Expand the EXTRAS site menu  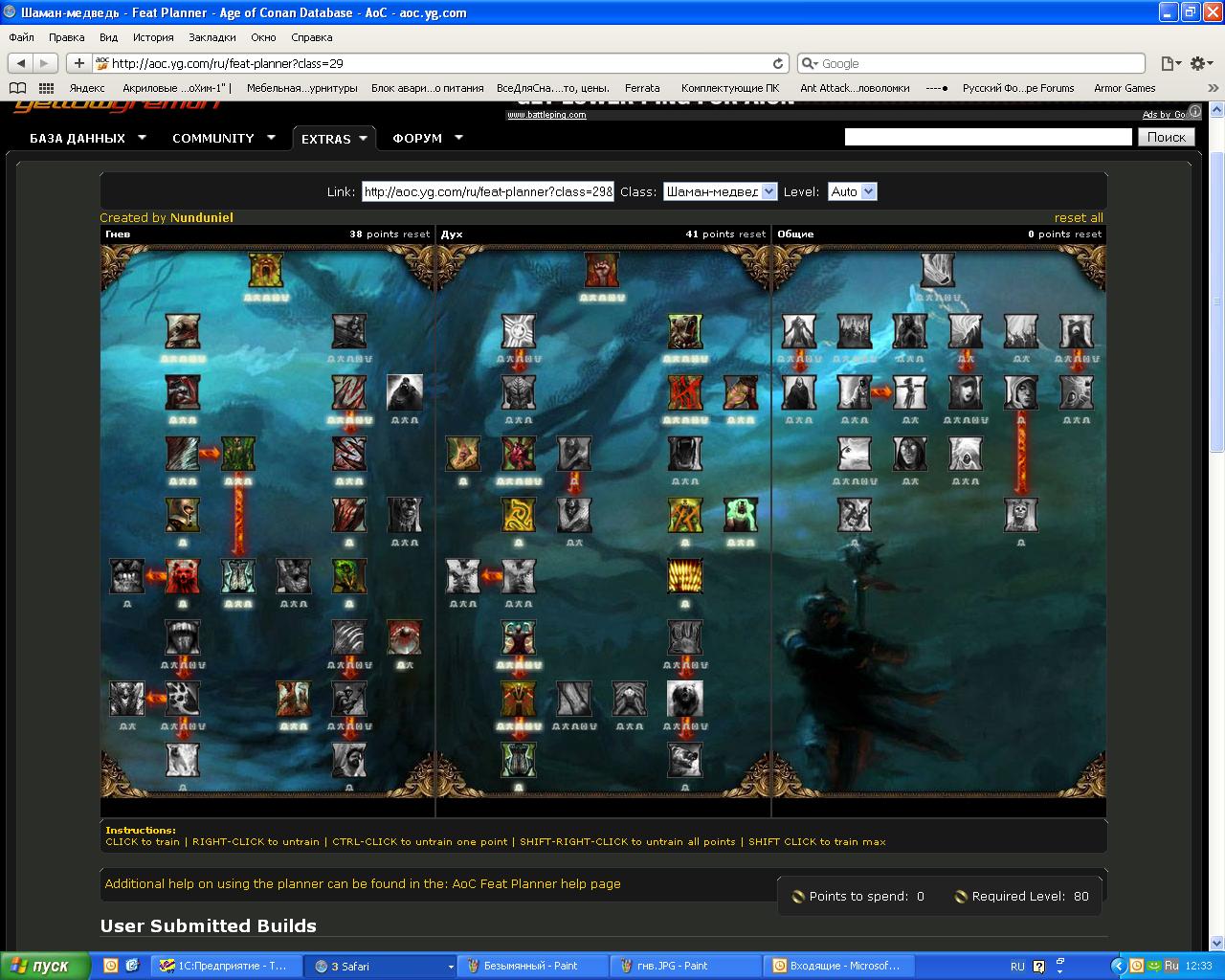[x=334, y=139]
